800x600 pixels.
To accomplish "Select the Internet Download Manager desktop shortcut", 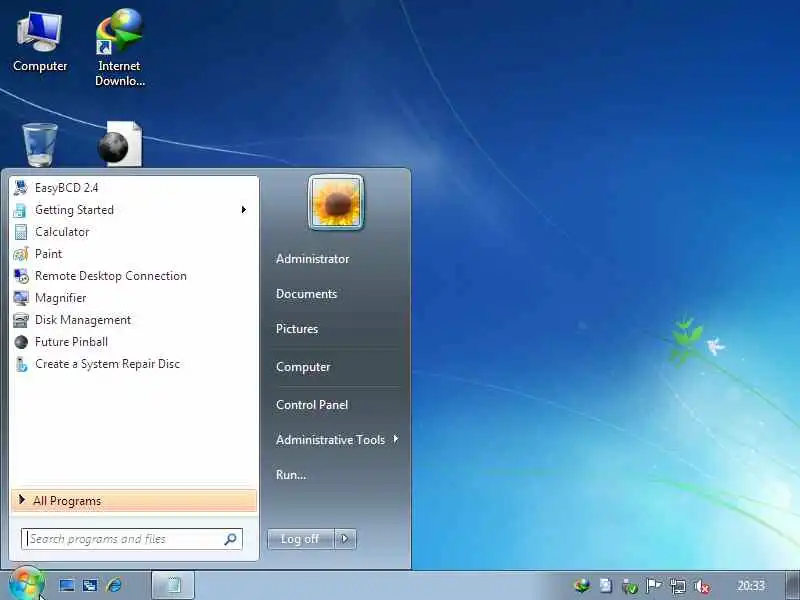I will [120, 47].
